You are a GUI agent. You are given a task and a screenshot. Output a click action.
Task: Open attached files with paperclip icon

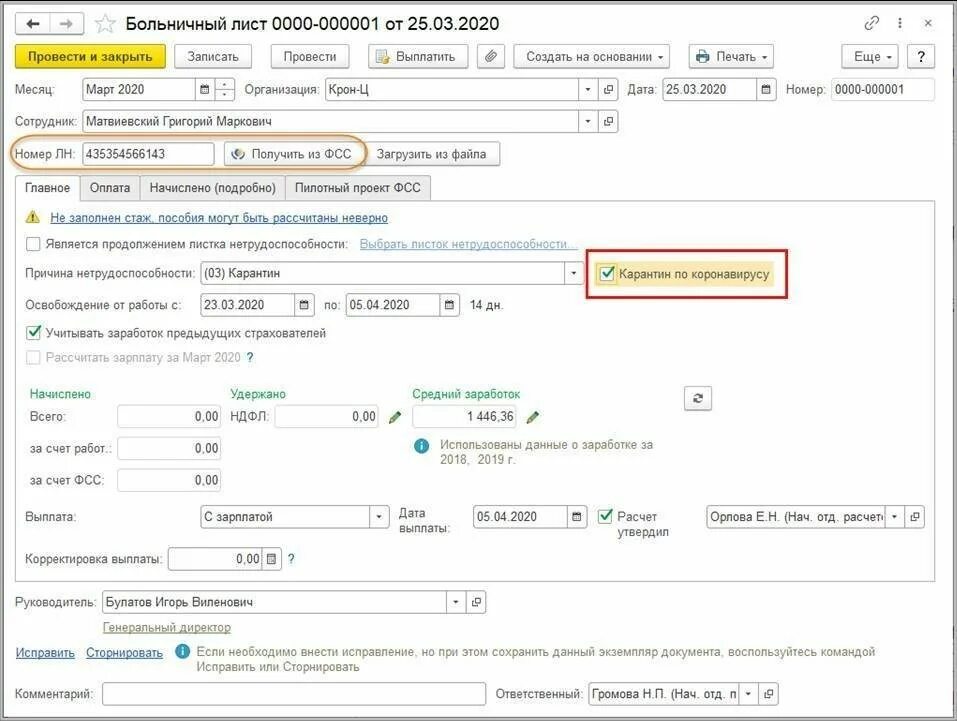coord(491,57)
